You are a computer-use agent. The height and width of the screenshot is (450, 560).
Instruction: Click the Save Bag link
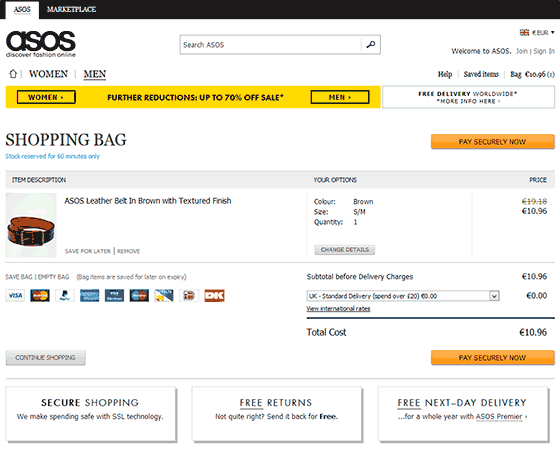pyautogui.click(x=19, y=277)
